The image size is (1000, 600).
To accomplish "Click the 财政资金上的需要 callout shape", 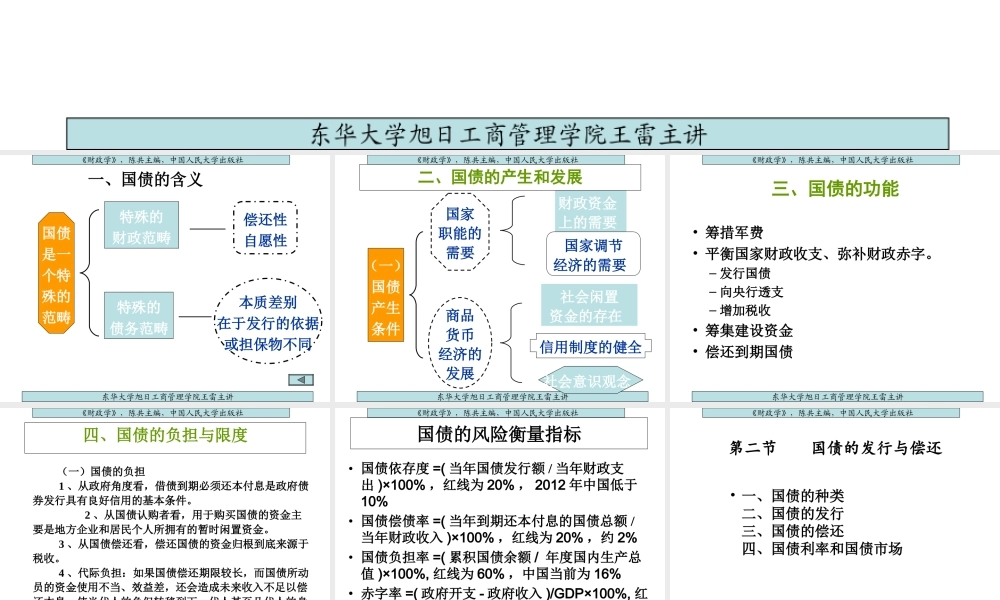I will point(589,210).
